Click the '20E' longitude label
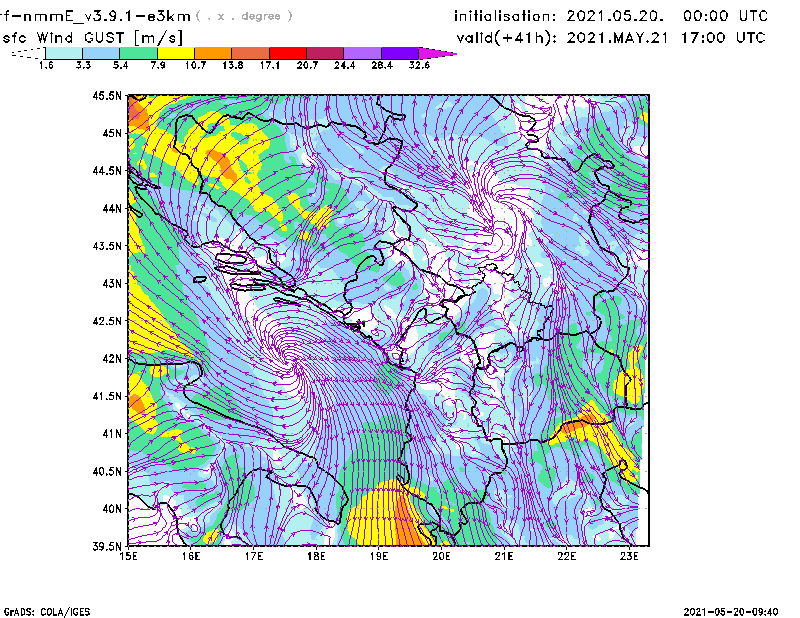 441,556
